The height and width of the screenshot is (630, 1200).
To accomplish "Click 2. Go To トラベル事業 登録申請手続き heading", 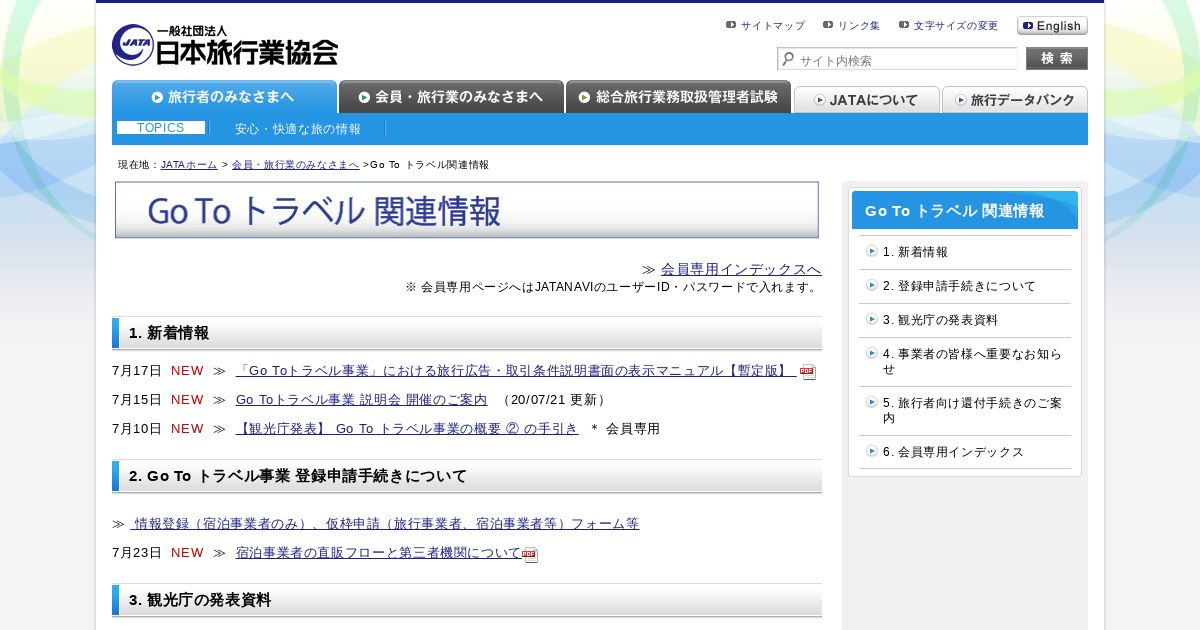I will [467, 476].
